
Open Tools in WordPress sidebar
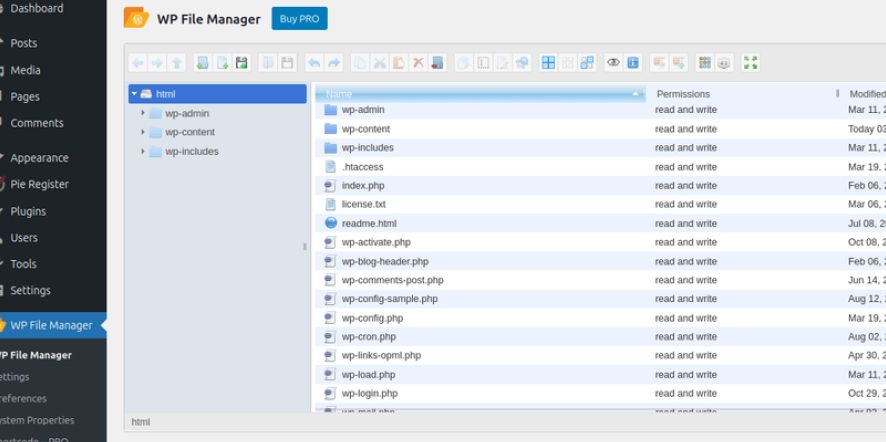coord(23,264)
